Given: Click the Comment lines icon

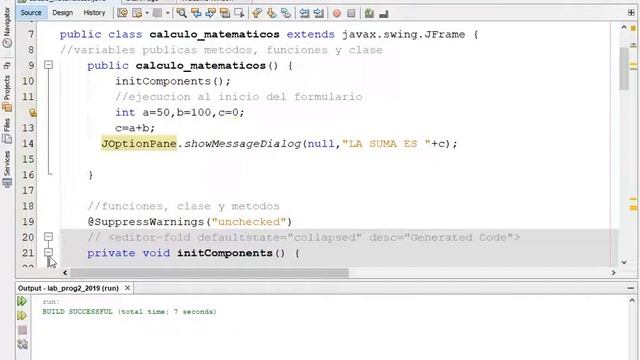Looking at the screenshot, I should coord(369,13).
